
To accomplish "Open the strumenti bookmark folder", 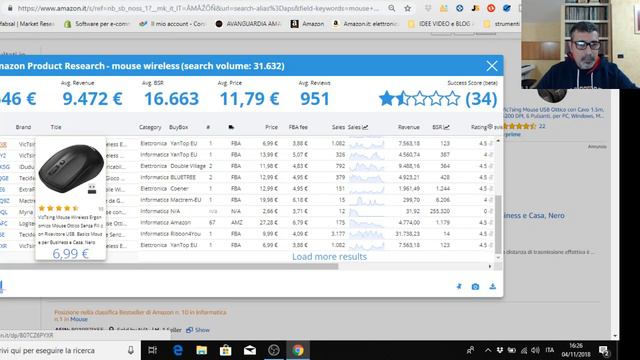I will pyautogui.click(x=502, y=24).
